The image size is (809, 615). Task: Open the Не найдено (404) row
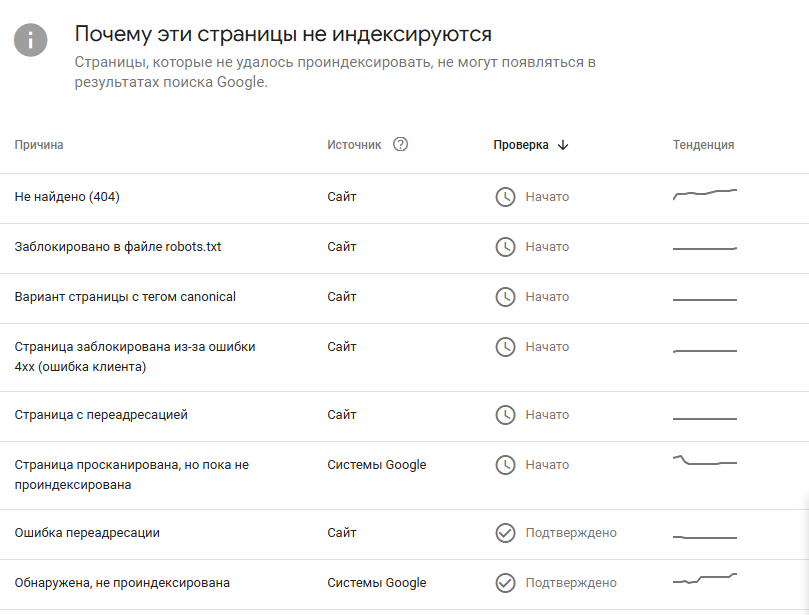pyautogui.click(x=67, y=197)
